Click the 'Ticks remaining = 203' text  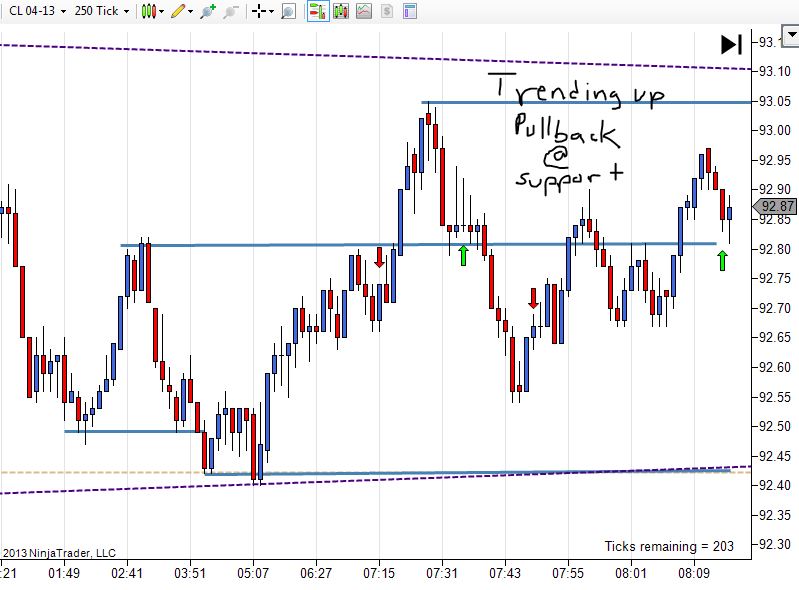669,546
